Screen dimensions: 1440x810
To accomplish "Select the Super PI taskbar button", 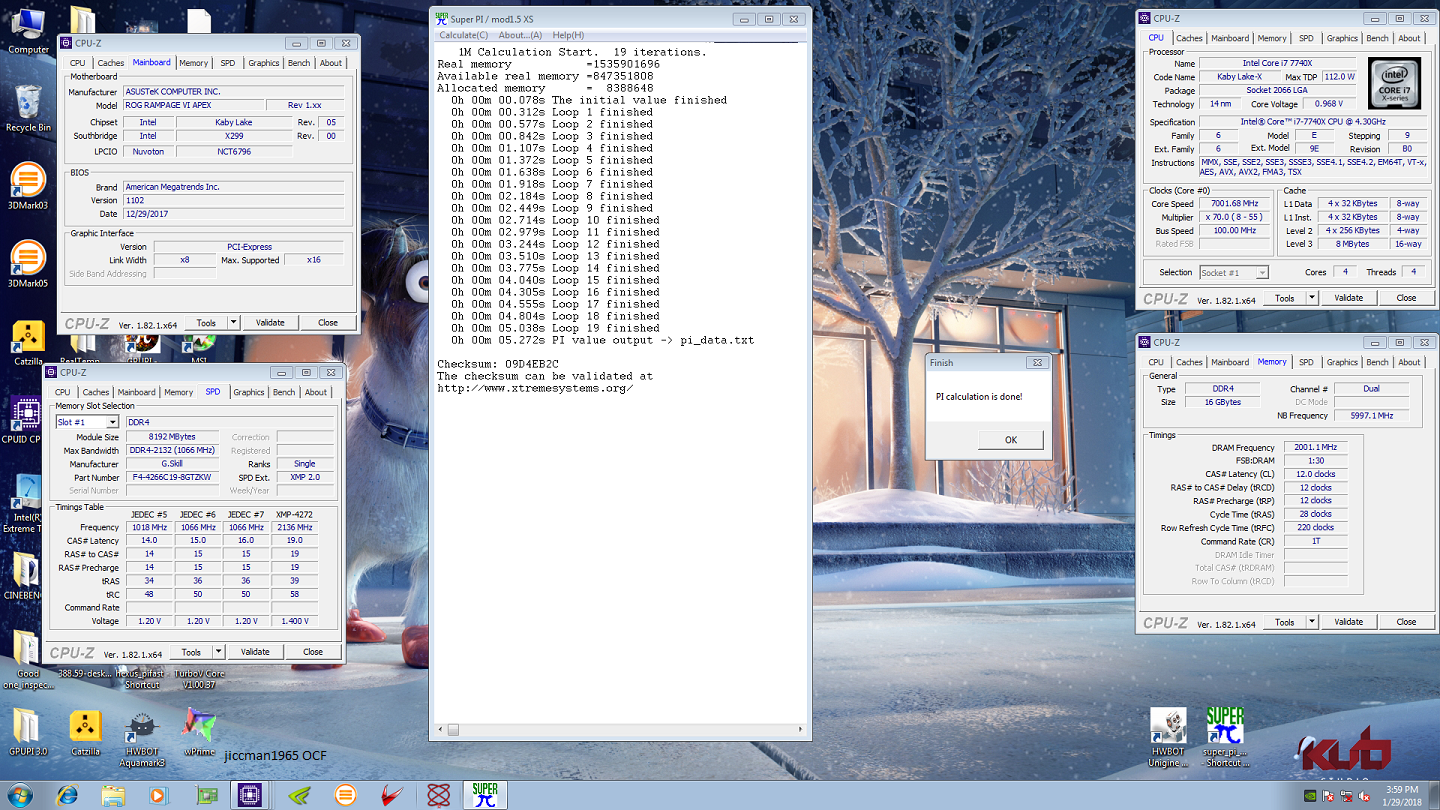I will point(485,796).
